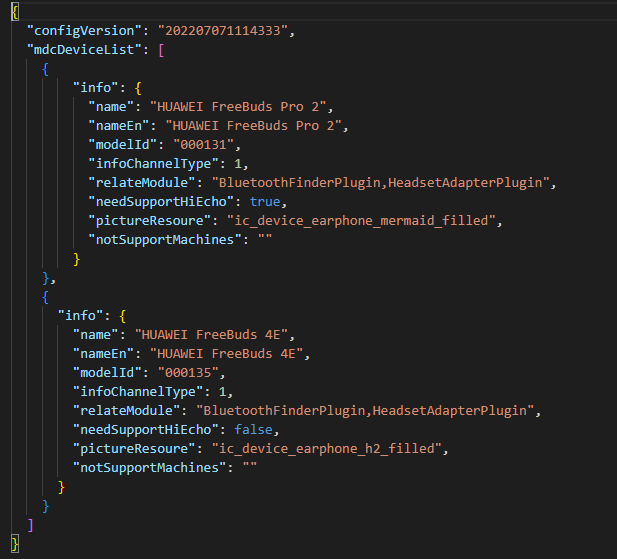Click "notSupportMachines" key in FreeBuds 4E block
The height and width of the screenshot is (559, 617).
click(150, 468)
